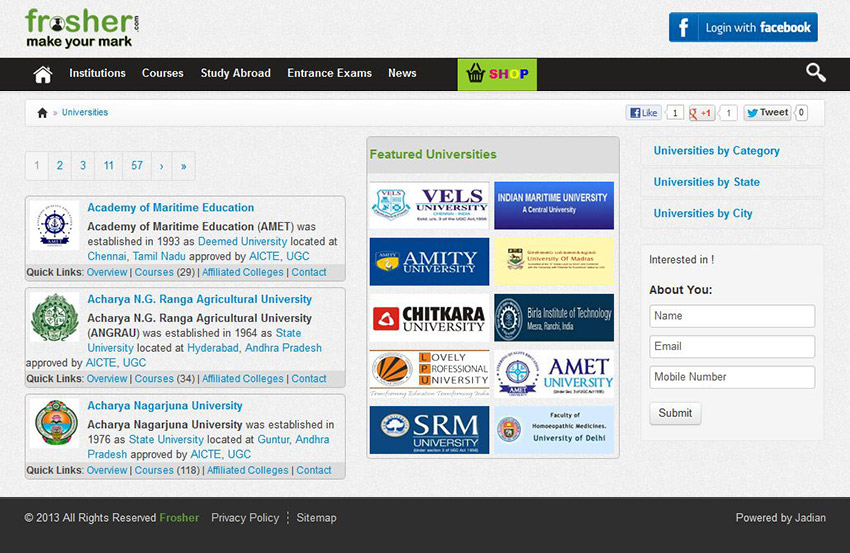
Task: Open Academy of Maritime Education title link
Action: click(x=171, y=208)
